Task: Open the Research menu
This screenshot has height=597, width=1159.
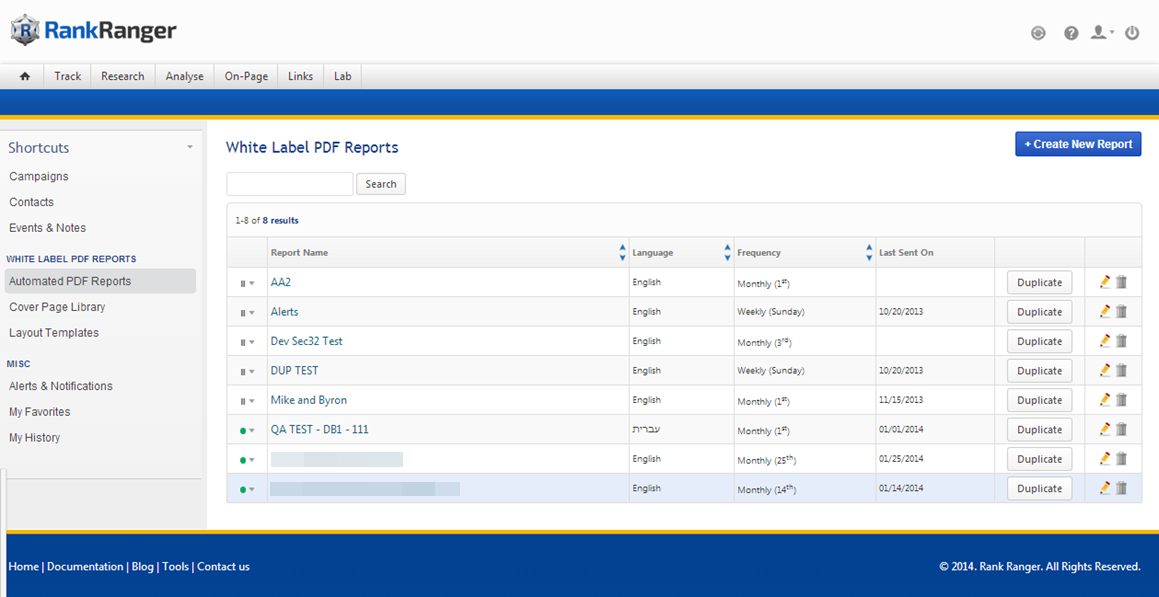Action: pyautogui.click(x=123, y=76)
